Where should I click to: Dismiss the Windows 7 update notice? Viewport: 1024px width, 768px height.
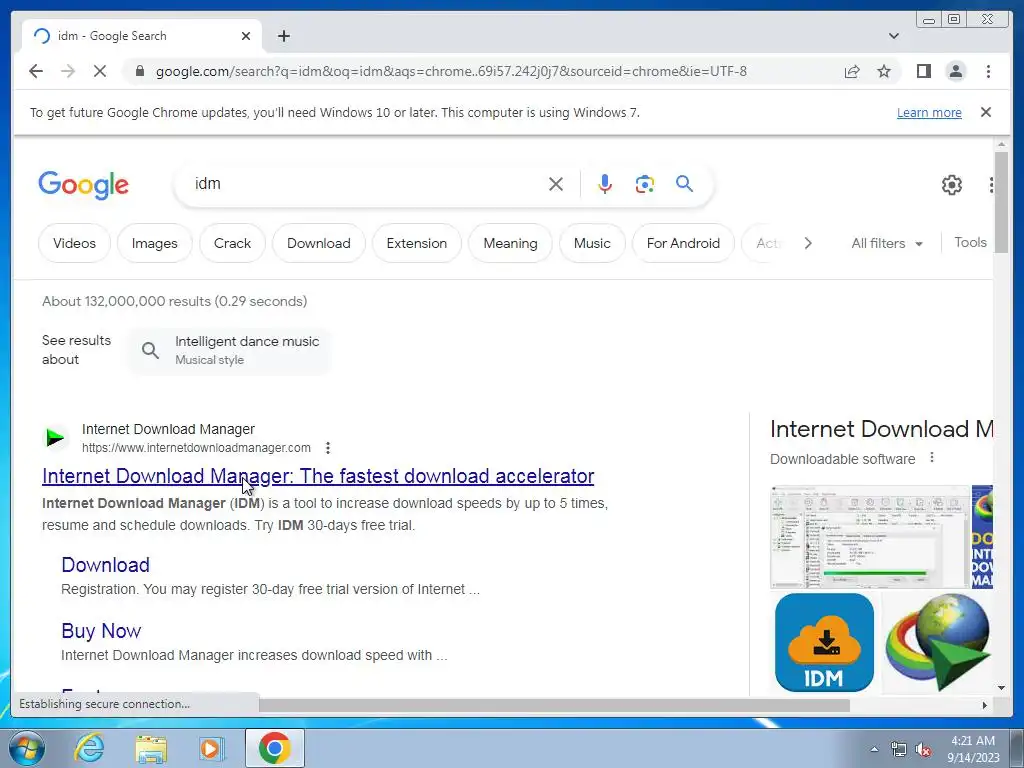tap(985, 112)
